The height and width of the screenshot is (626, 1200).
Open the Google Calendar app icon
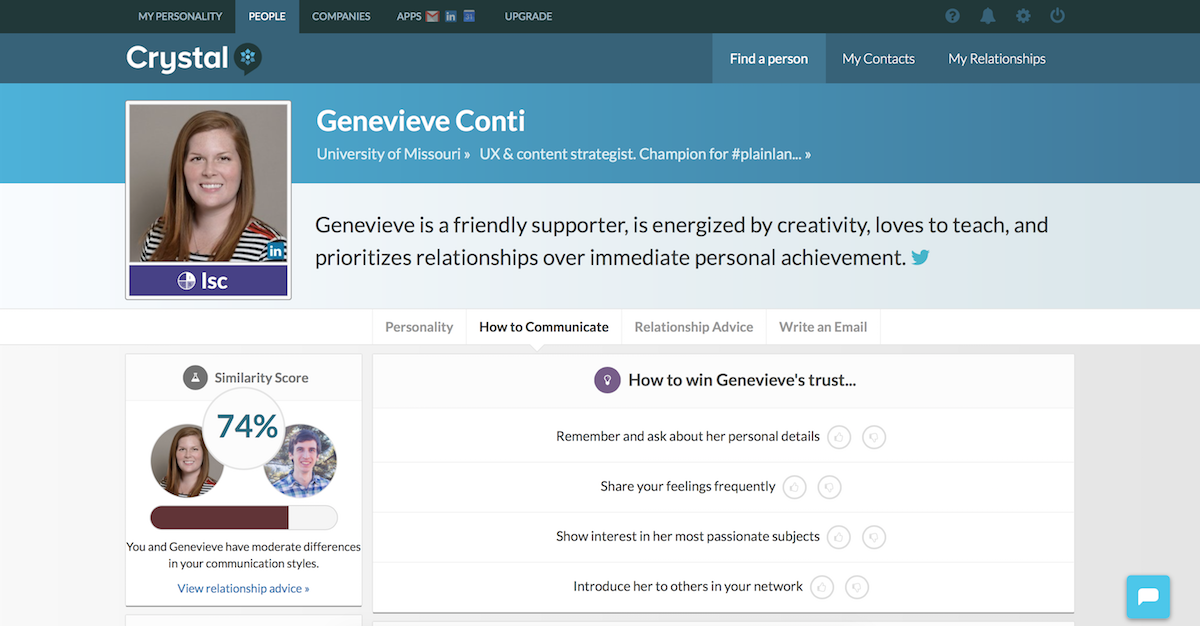coord(469,16)
